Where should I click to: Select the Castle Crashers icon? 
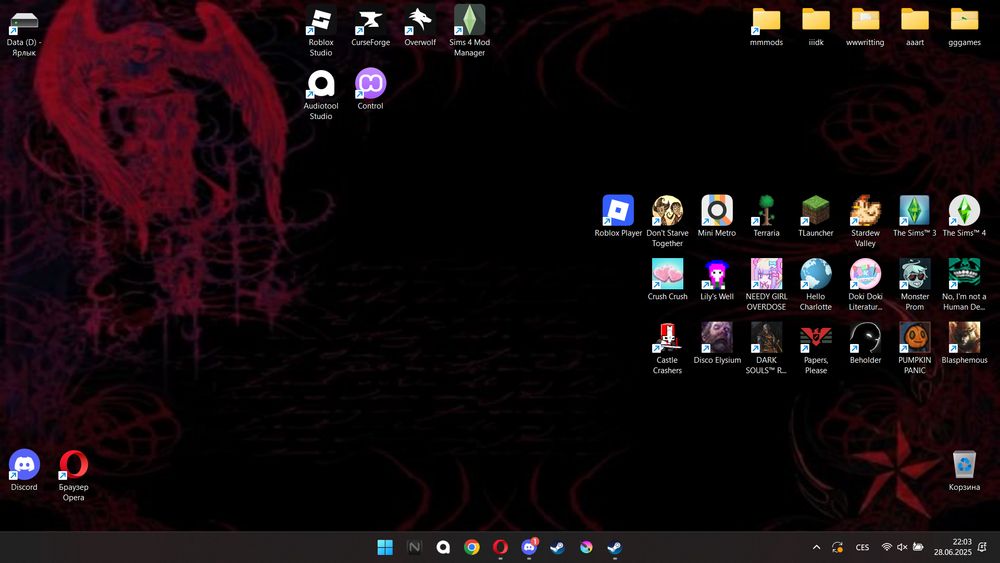click(x=668, y=349)
